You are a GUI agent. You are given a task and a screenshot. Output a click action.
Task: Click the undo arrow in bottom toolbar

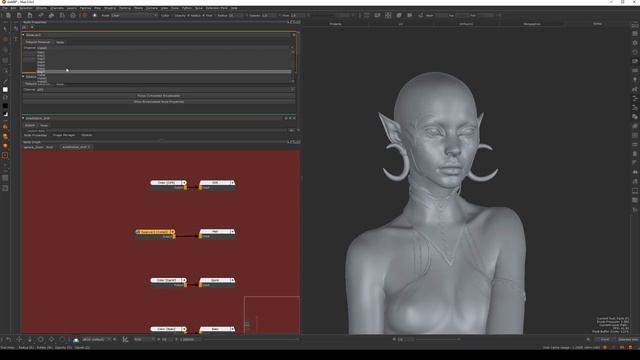(x=9, y=340)
